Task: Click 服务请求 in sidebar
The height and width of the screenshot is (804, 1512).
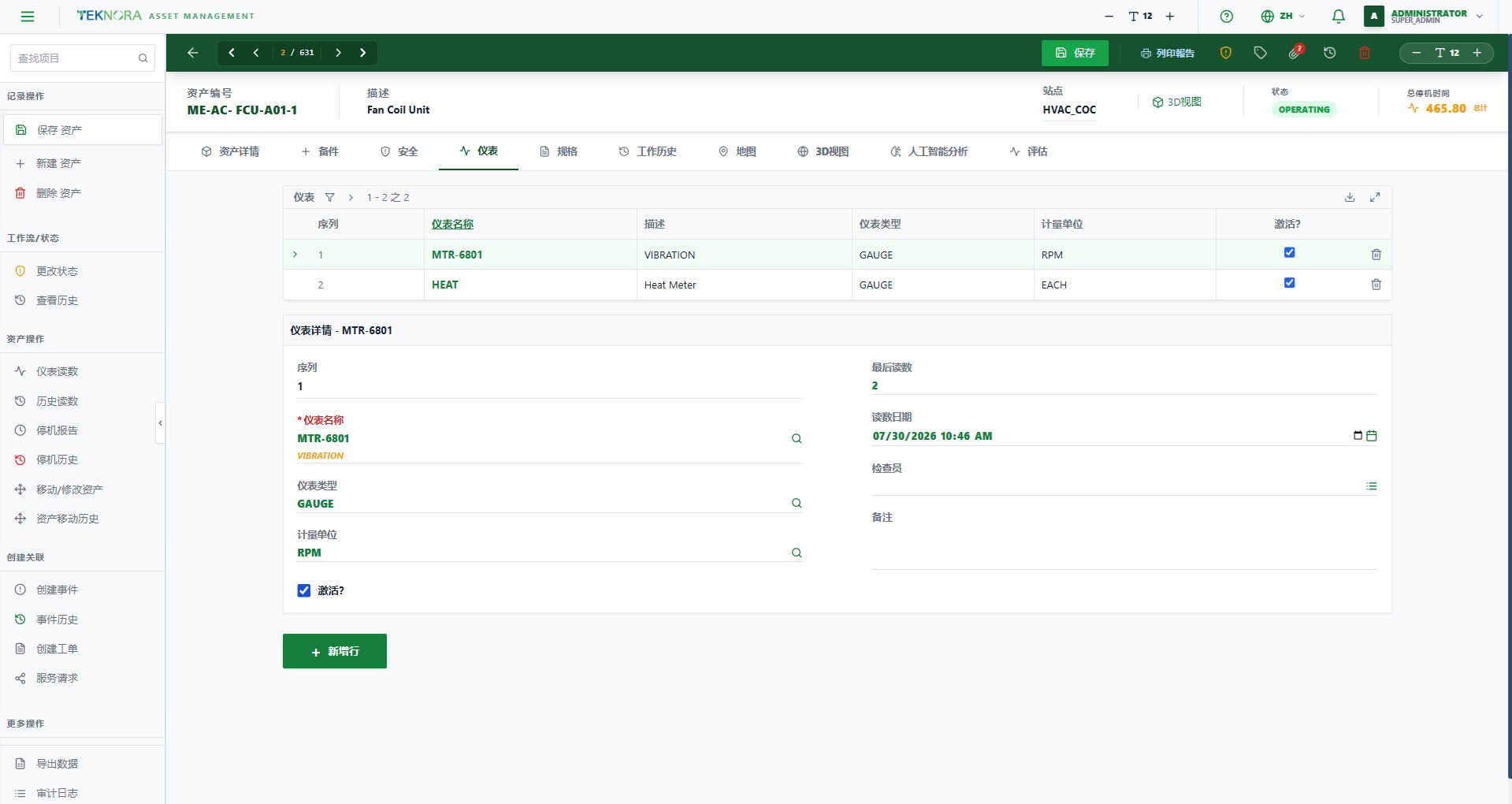Action: [x=83, y=678]
